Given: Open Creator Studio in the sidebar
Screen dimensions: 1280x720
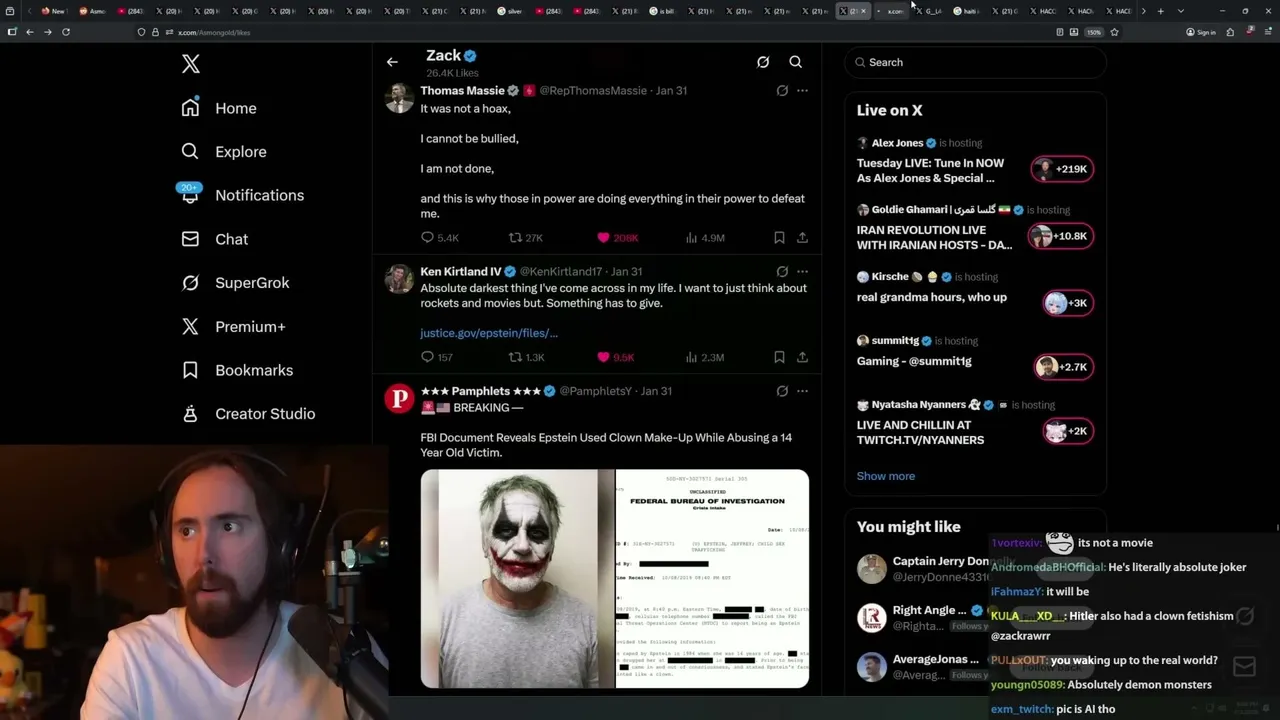Looking at the screenshot, I should 248,414.
